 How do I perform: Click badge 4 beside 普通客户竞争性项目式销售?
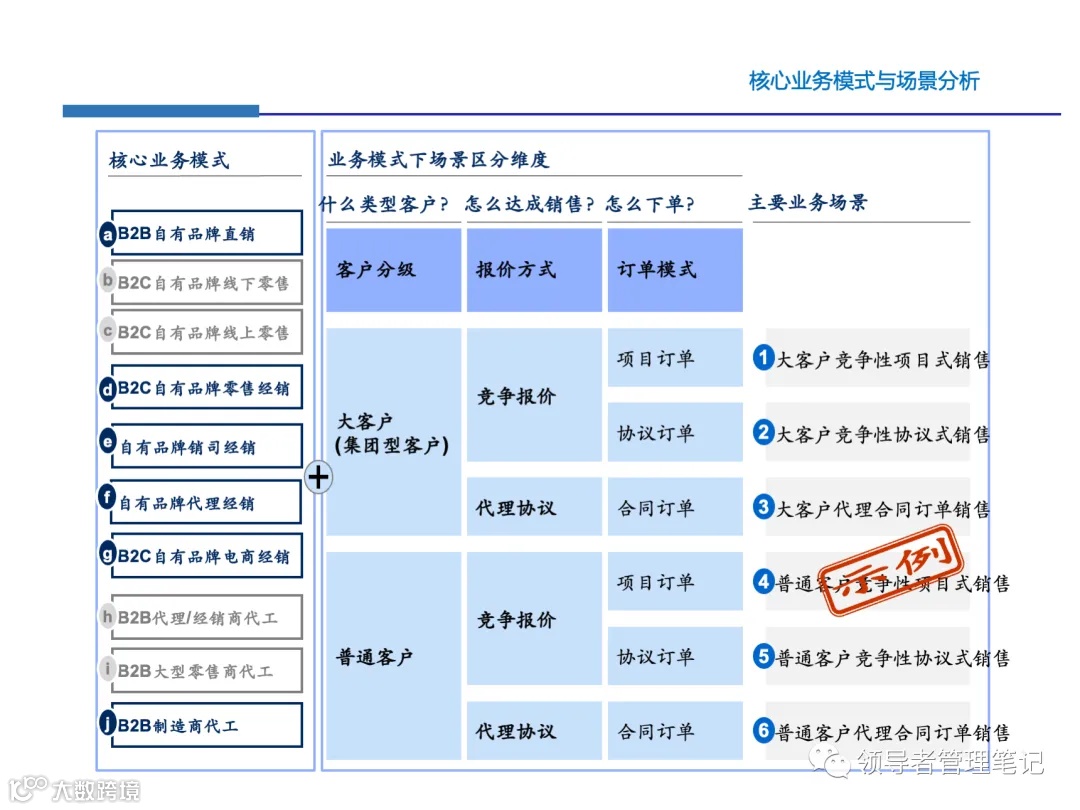[763, 583]
